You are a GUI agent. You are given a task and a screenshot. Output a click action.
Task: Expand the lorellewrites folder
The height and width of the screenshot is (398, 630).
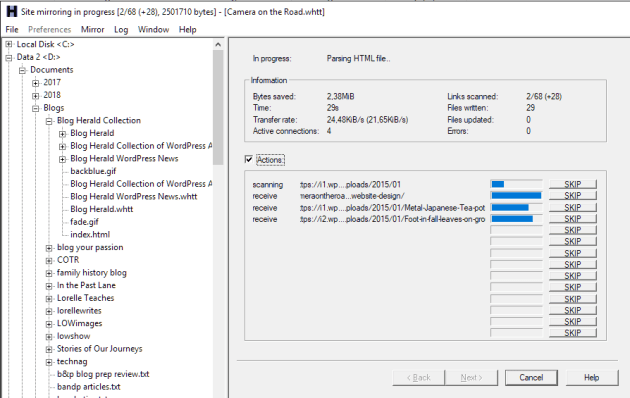49,311
